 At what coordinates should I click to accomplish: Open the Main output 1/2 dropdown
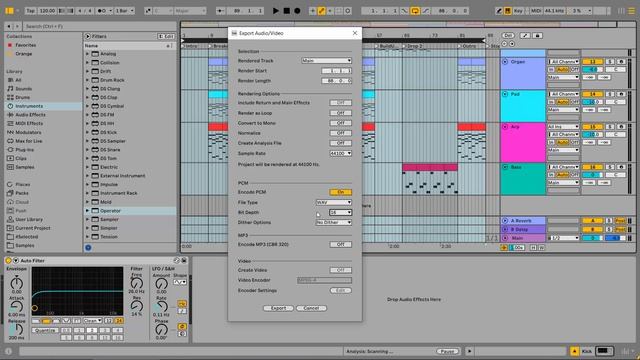pyautogui.click(x=564, y=238)
